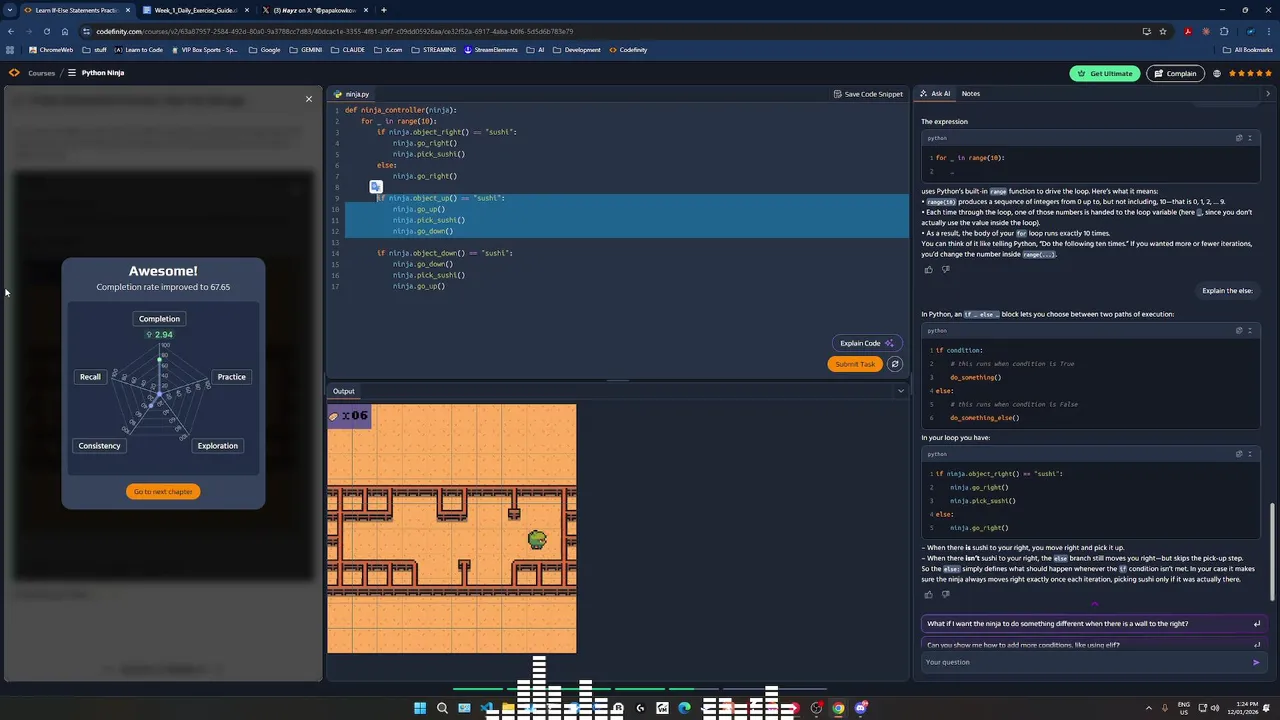Select the Exploration radar label
The image size is (1280, 720).
point(217,446)
